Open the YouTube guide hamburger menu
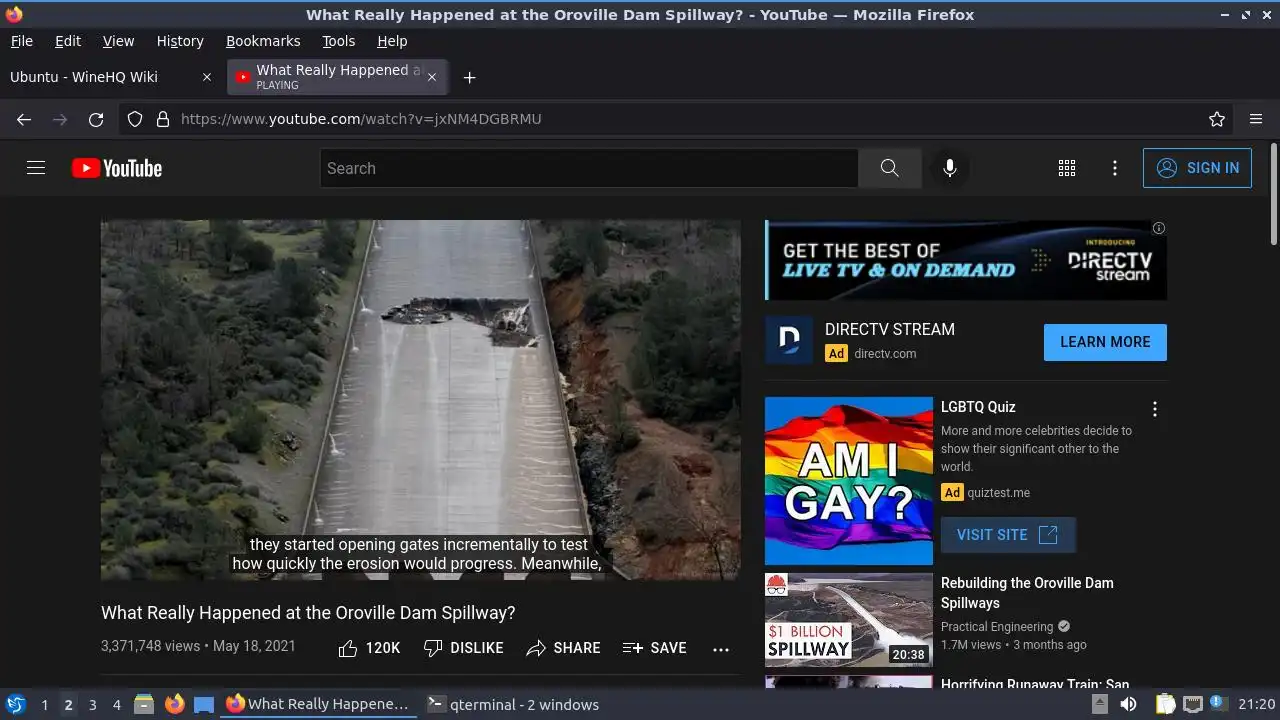Image resolution: width=1280 pixels, height=720 pixels. point(36,168)
